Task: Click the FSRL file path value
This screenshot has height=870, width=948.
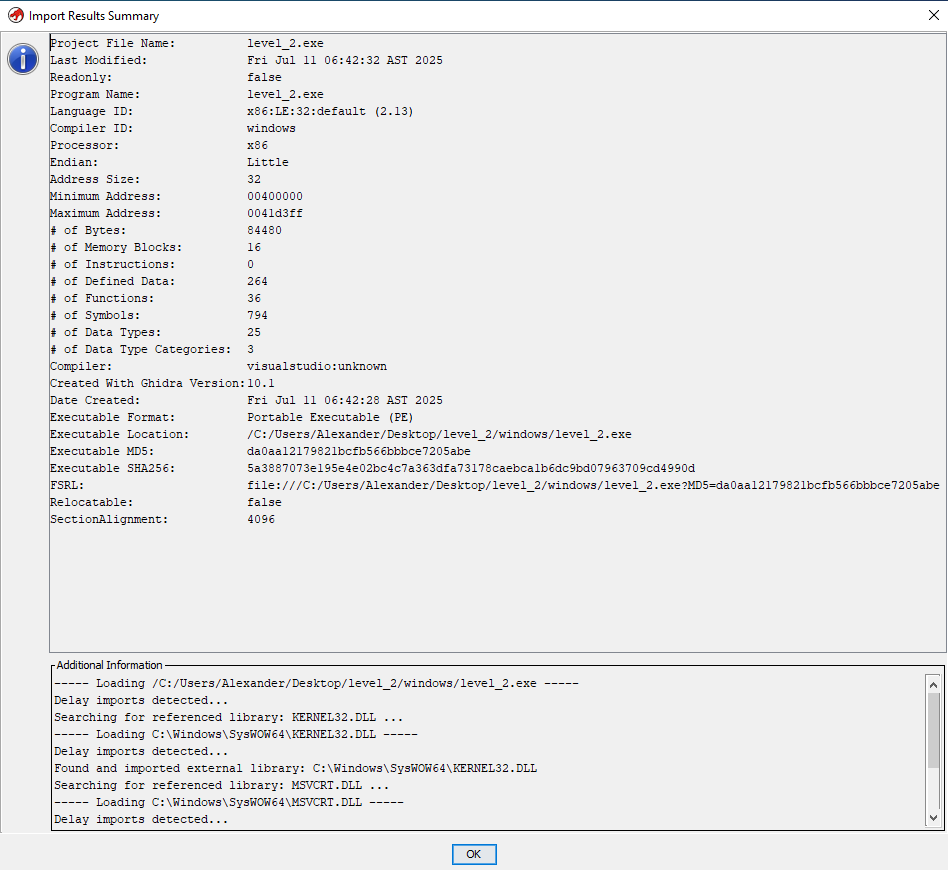Action: pyautogui.click(x=593, y=485)
